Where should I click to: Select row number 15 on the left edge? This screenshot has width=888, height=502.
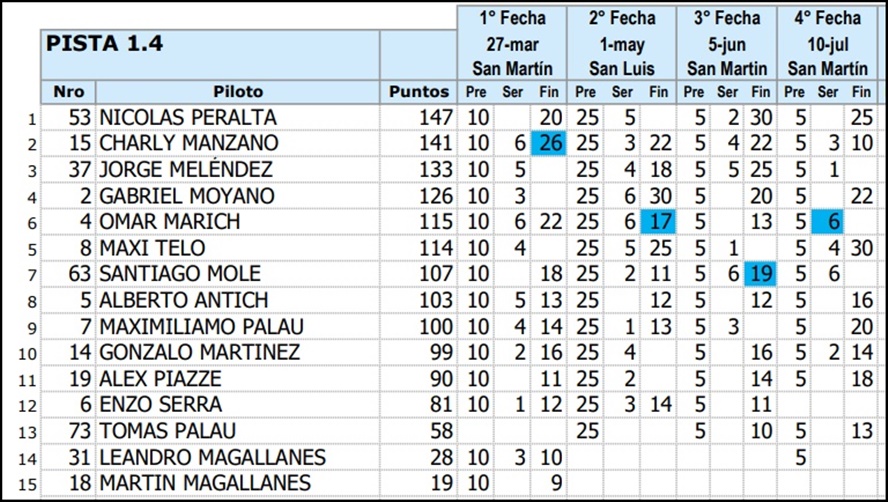(33, 484)
